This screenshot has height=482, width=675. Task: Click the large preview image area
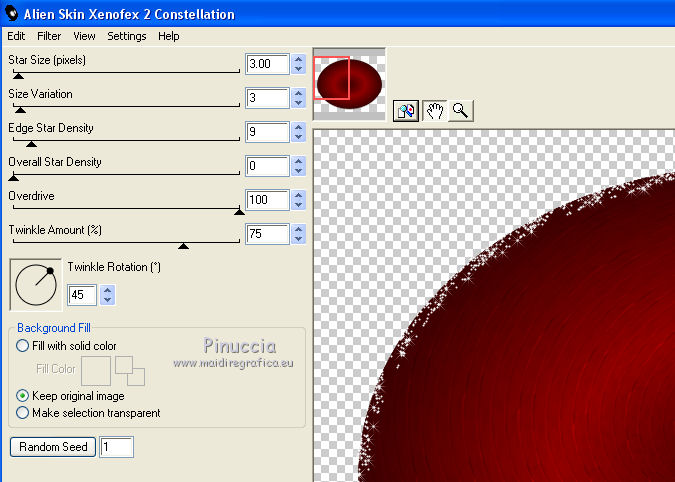coord(494,306)
